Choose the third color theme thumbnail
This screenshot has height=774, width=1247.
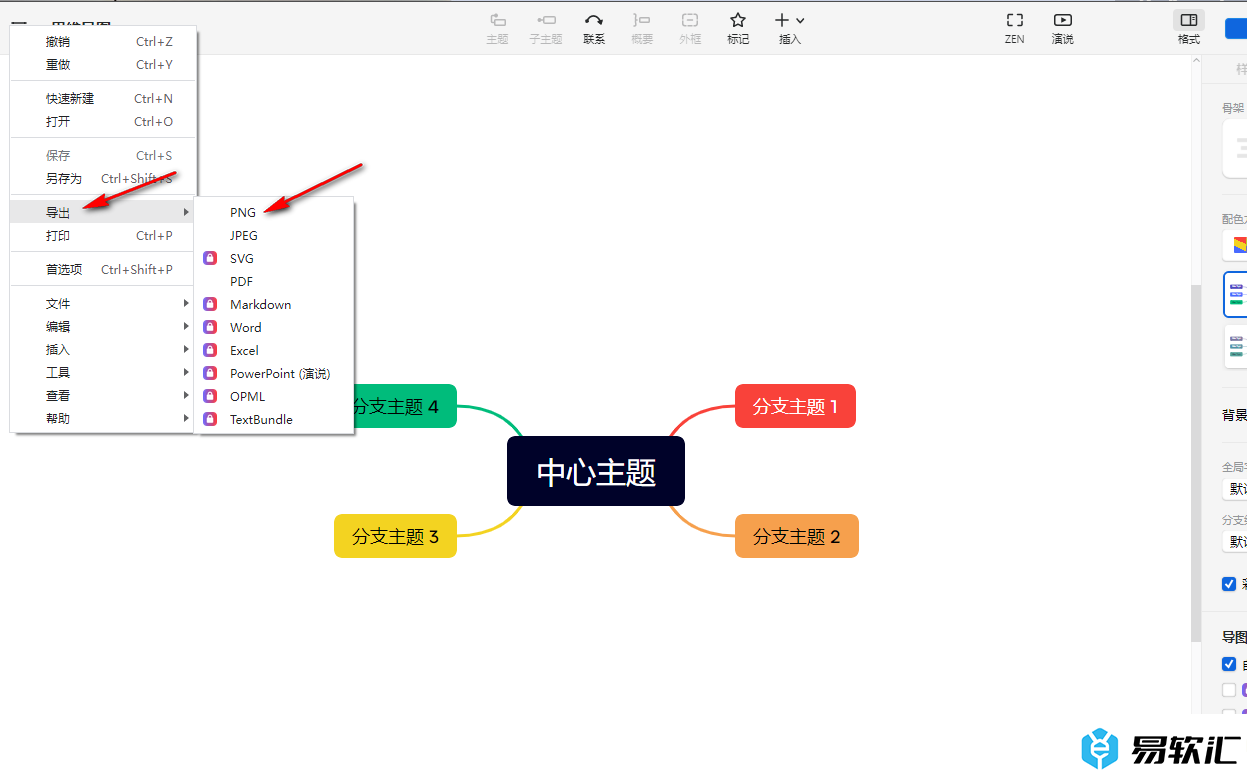(x=1236, y=347)
